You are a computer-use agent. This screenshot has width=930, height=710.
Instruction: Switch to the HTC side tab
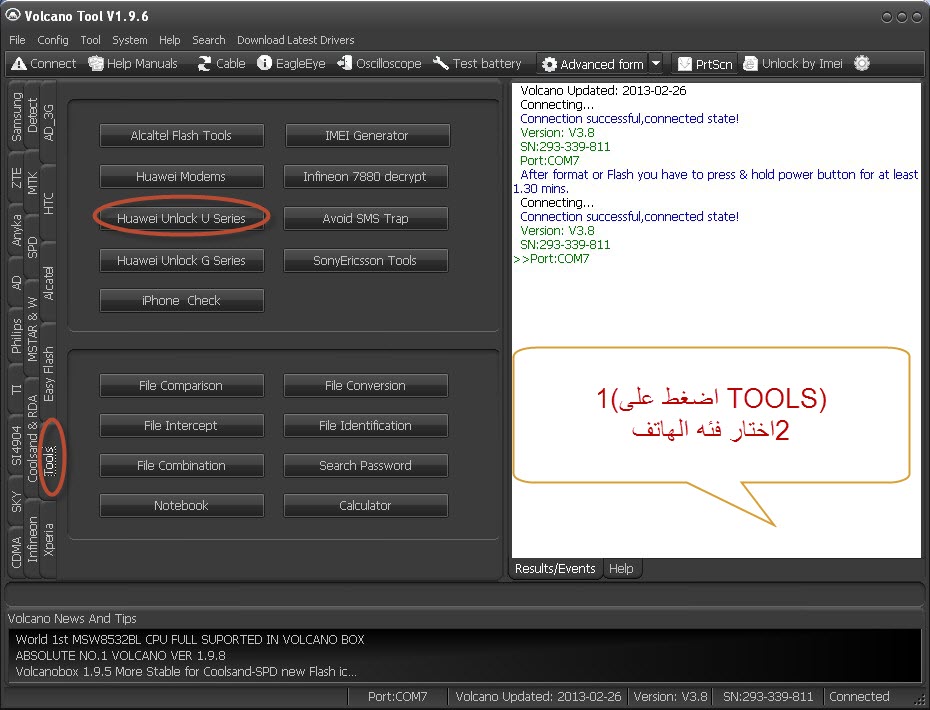[x=48, y=203]
